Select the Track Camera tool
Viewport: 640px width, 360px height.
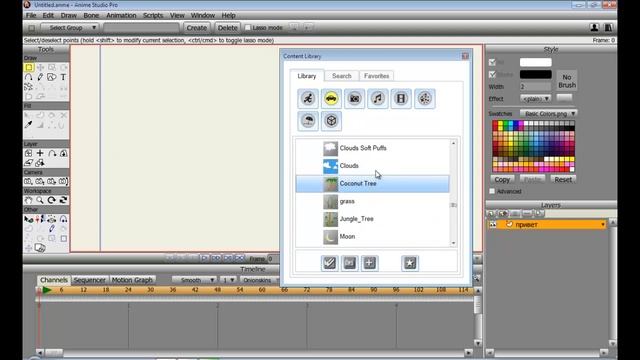pyautogui.click(x=28, y=181)
